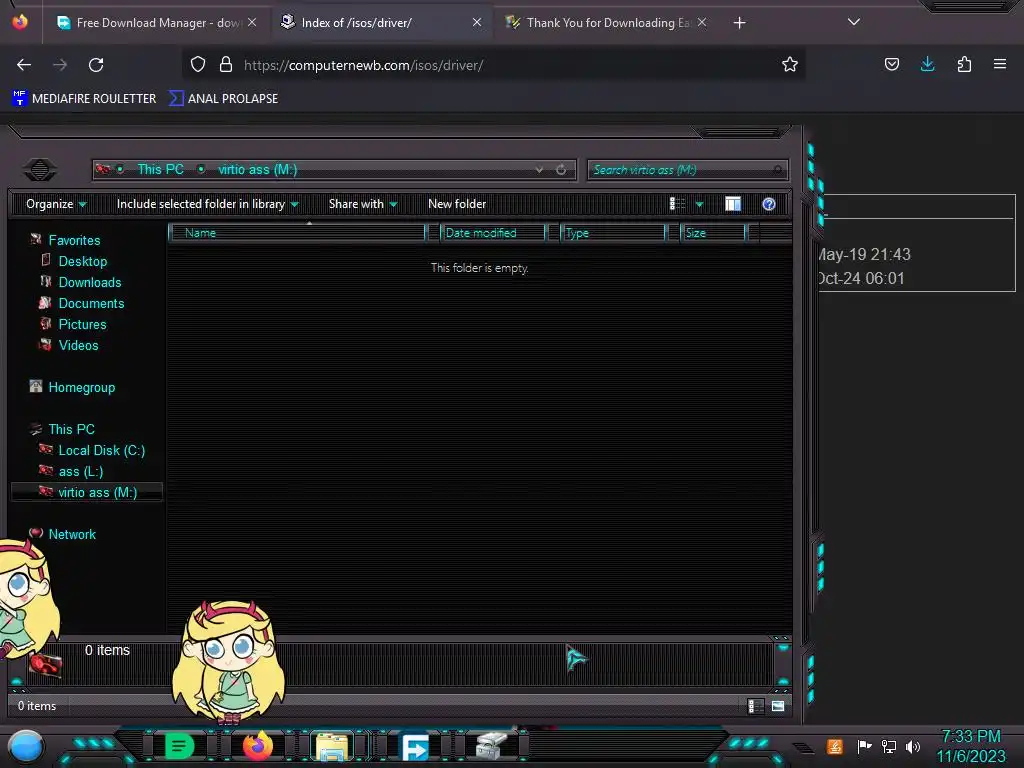
Task: Click the Explorer back navigation orb
Action: coord(40,170)
